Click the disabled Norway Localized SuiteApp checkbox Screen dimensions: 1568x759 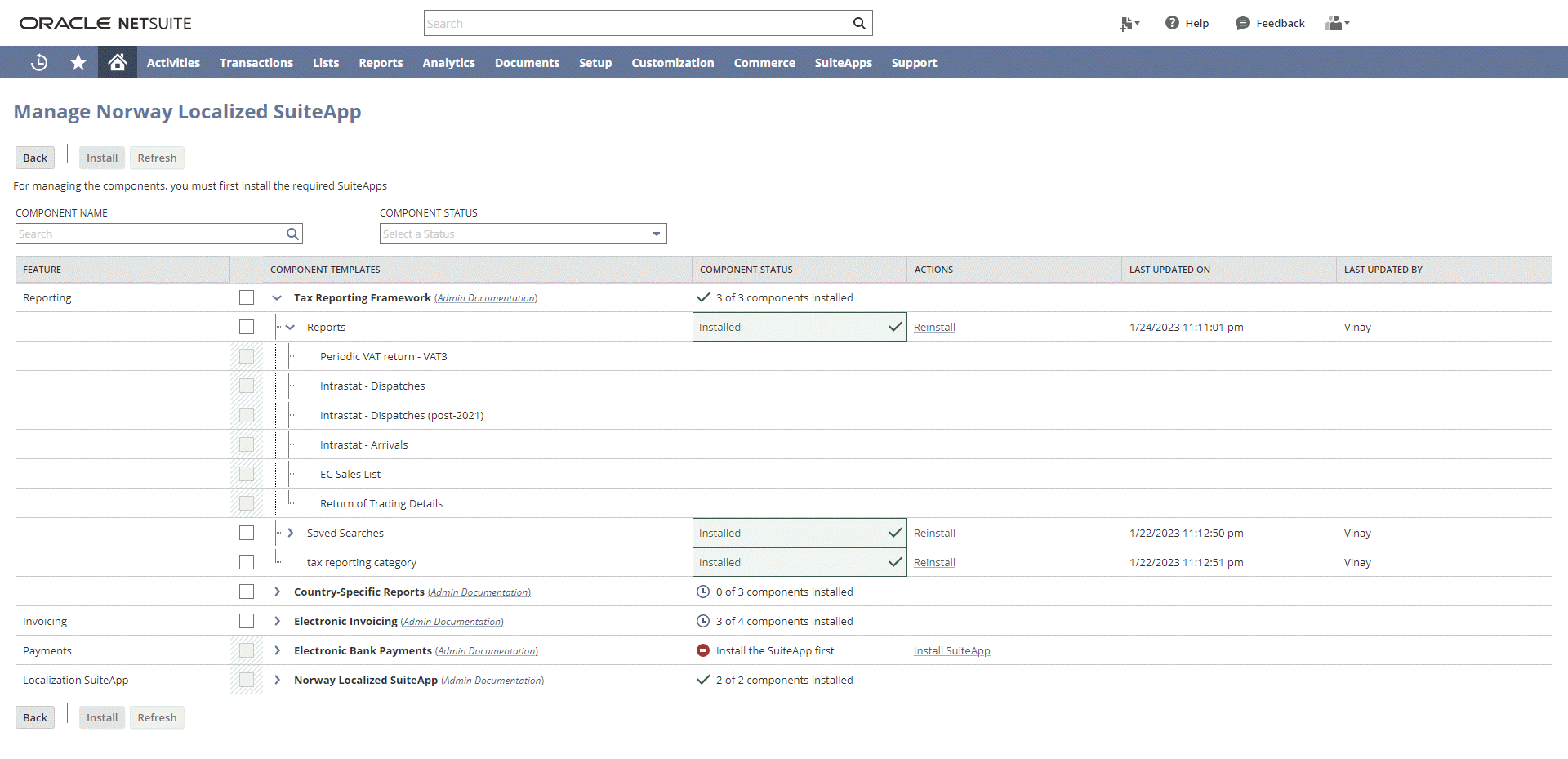247,680
